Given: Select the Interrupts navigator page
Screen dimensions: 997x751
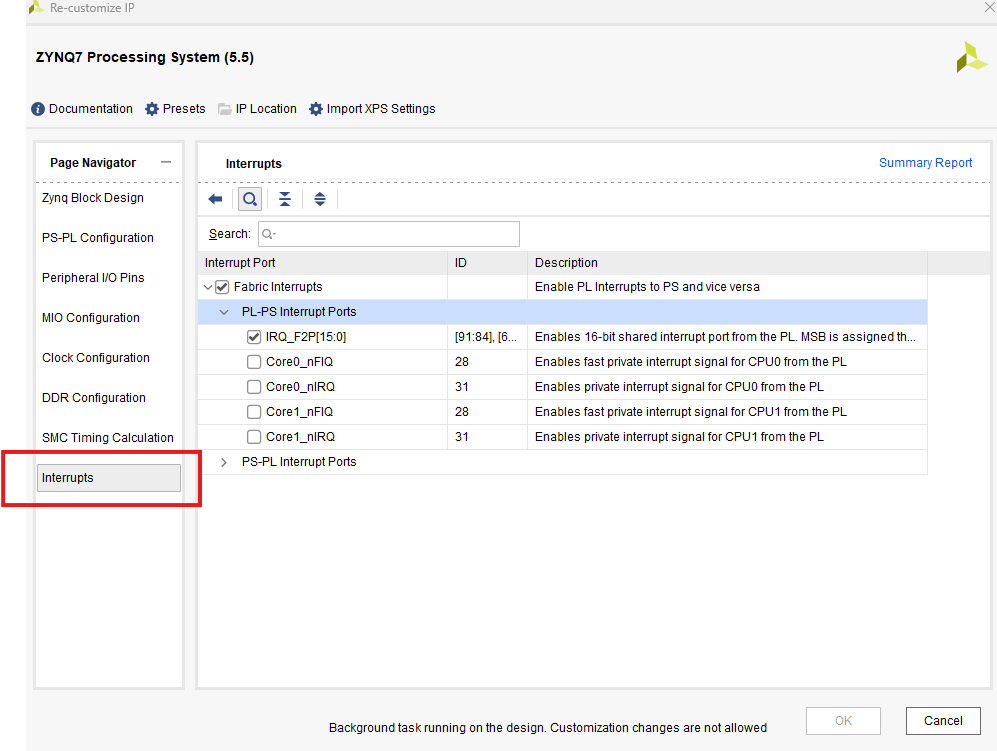Looking at the screenshot, I should point(109,478).
